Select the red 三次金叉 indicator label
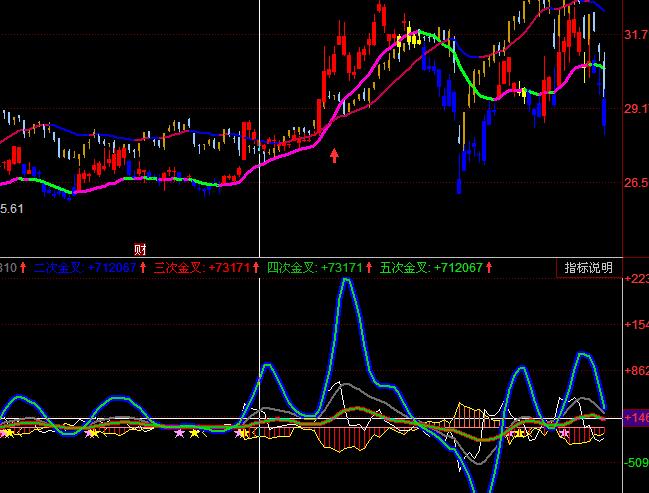Viewport: 649px width, 493px height. point(178,268)
